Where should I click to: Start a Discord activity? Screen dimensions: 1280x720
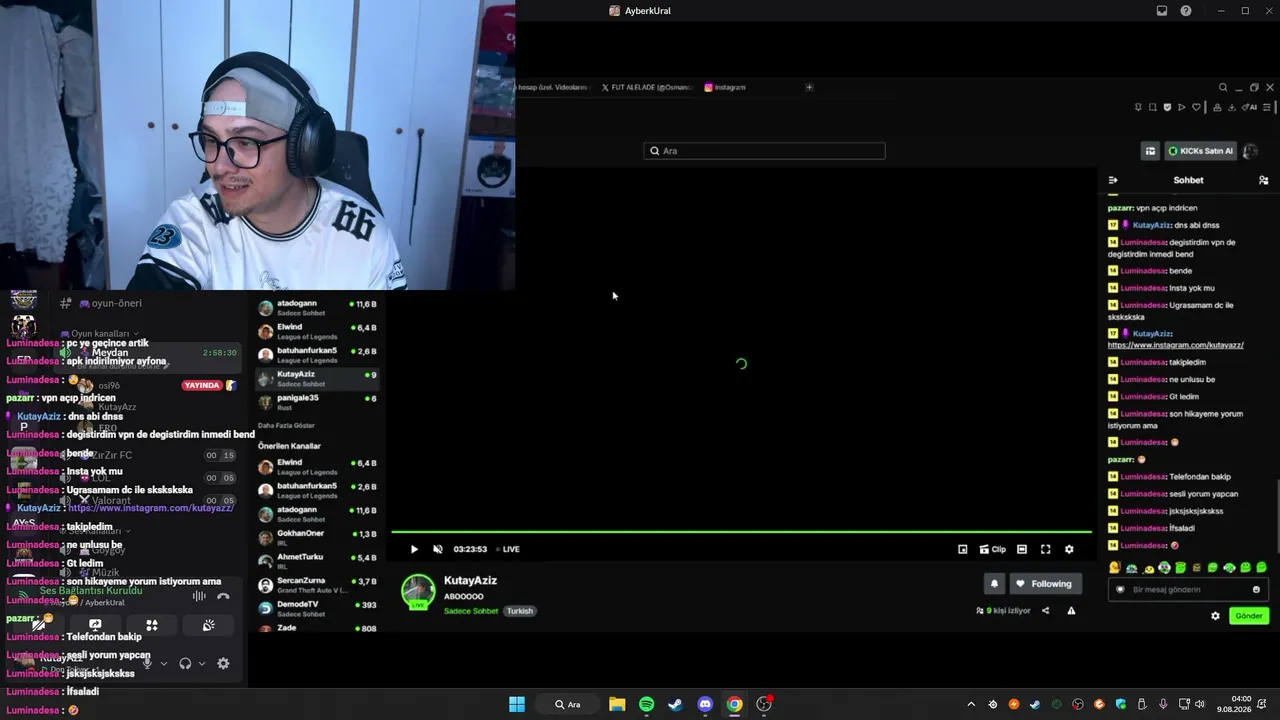(x=152, y=625)
